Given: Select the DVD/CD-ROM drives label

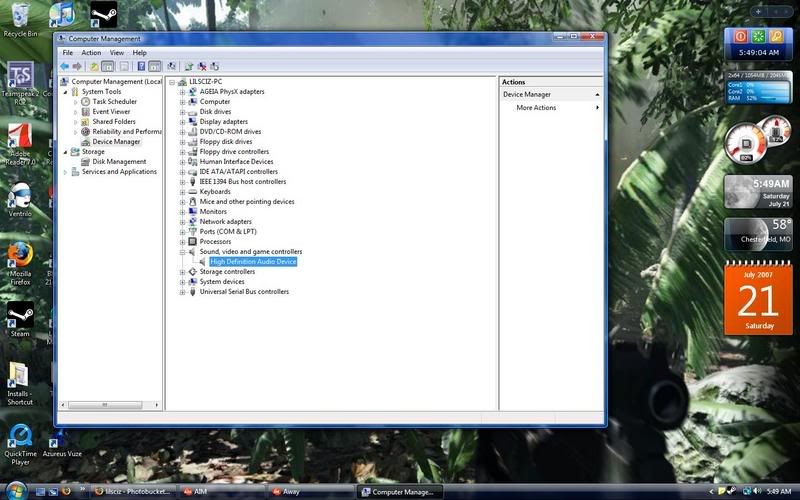Looking at the screenshot, I should [x=230, y=132].
